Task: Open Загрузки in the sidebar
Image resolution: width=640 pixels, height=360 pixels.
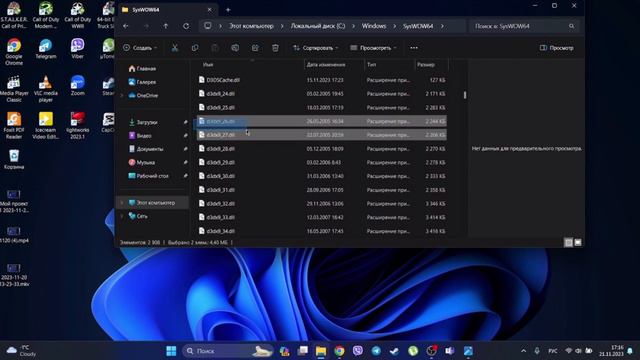Action: pos(143,122)
